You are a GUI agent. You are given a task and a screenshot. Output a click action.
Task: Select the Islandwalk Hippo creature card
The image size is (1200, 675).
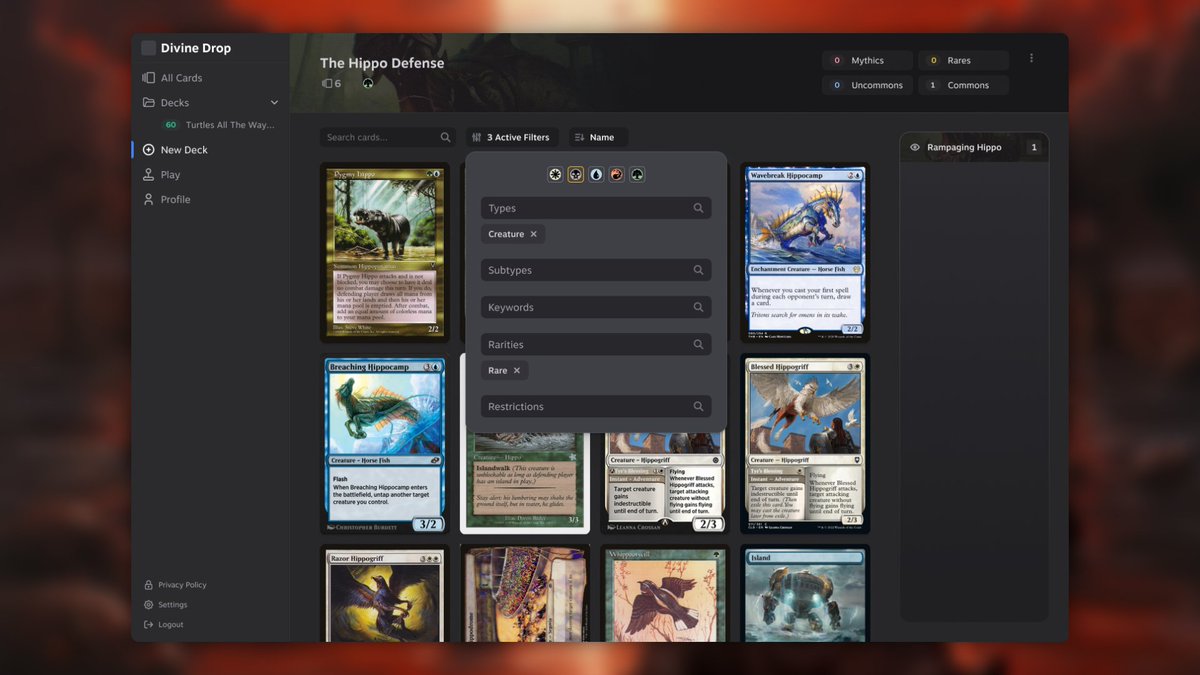point(525,482)
